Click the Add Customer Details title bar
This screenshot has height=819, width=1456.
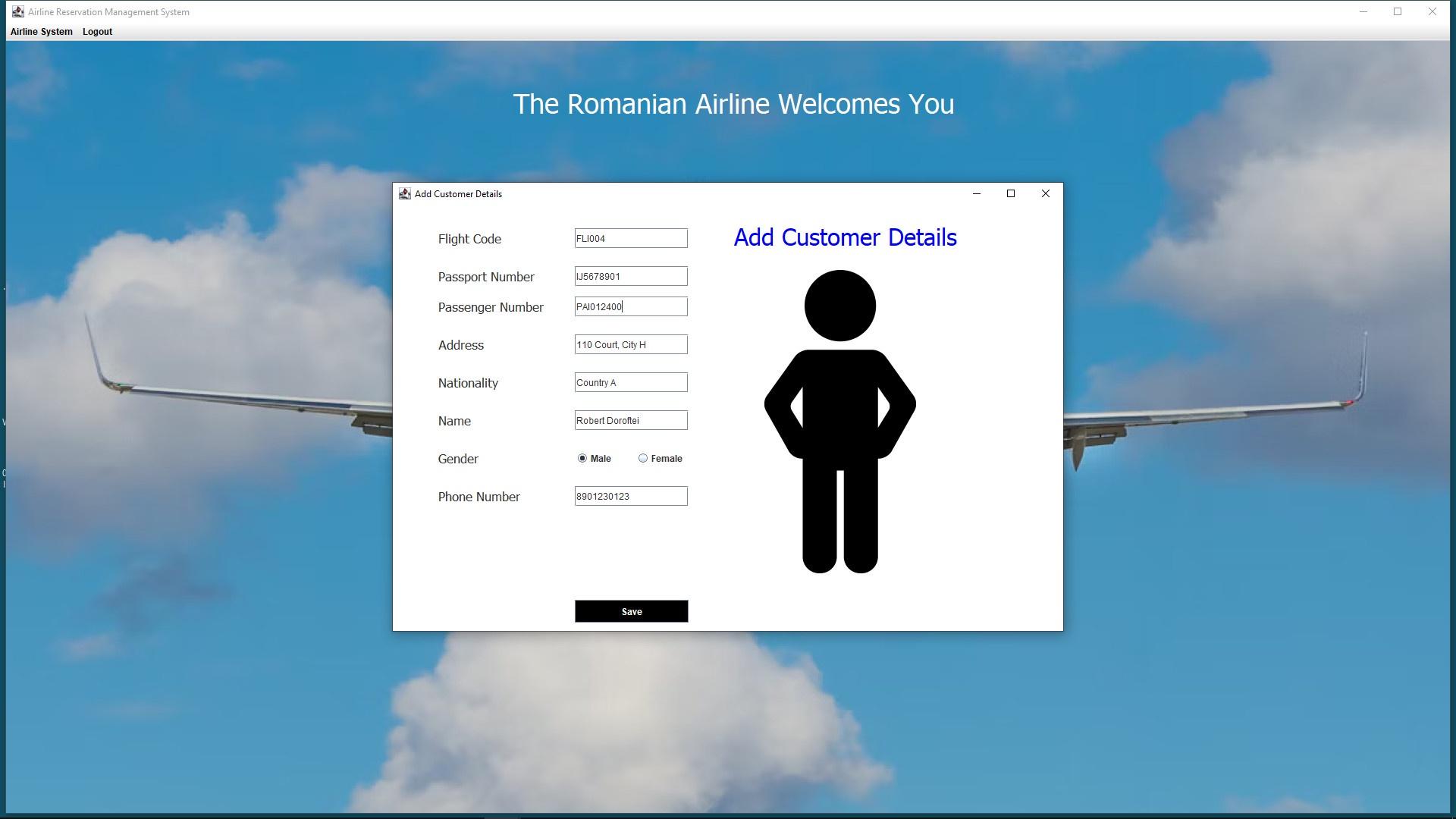(682, 193)
